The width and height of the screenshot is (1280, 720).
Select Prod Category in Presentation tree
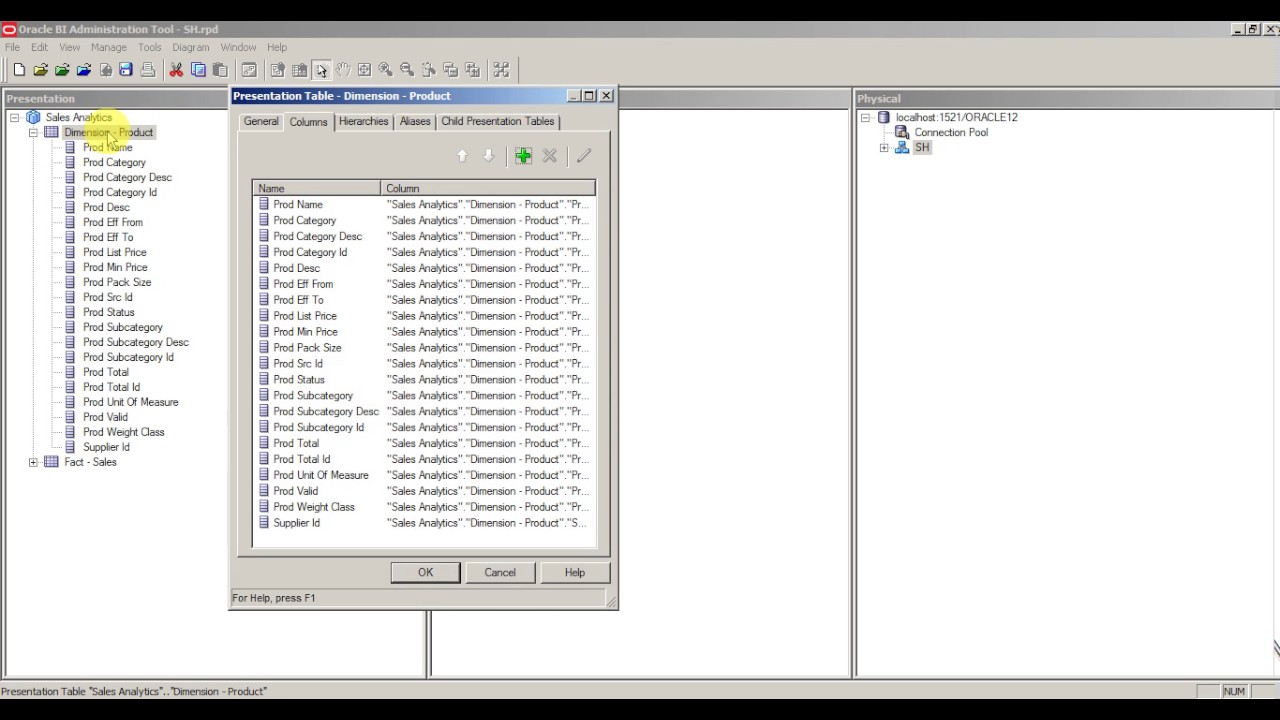coord(114,162)
